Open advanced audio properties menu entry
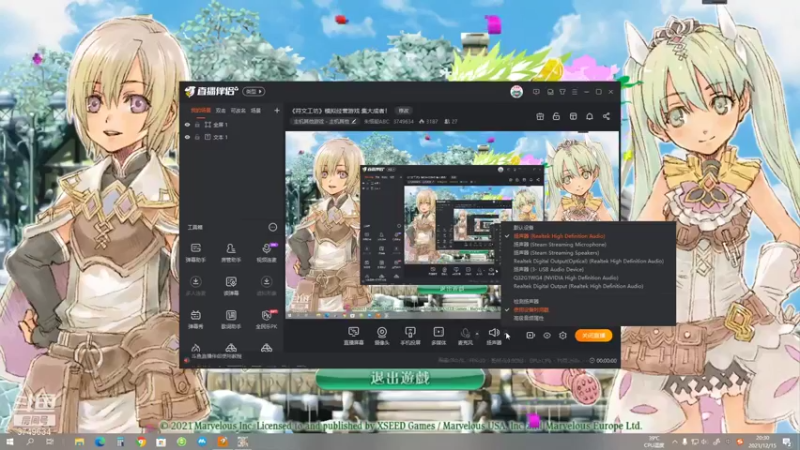Image resolution: width=800 pixels, height=450 pixels. coord(529,318)
